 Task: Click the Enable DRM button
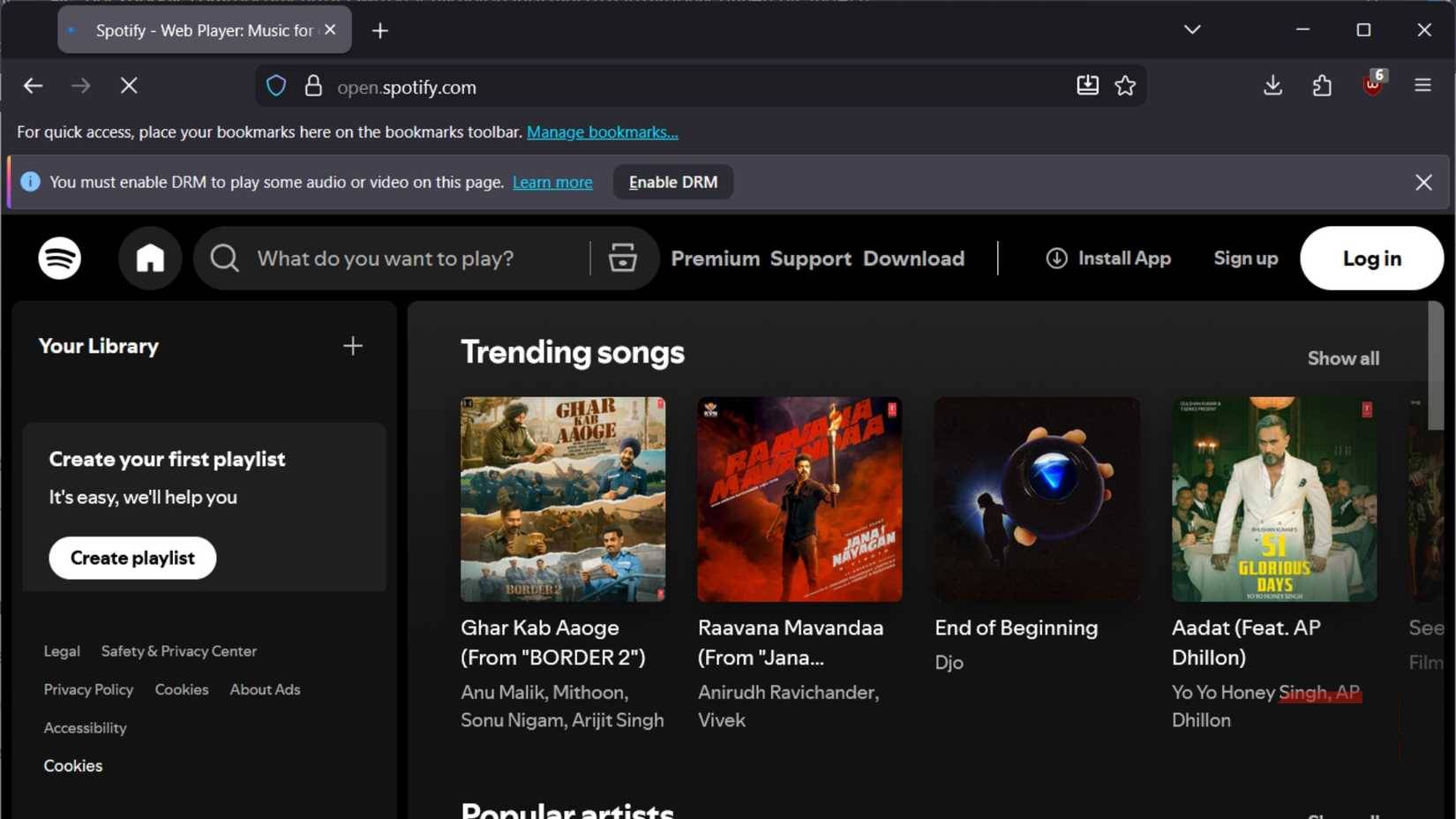672,182
